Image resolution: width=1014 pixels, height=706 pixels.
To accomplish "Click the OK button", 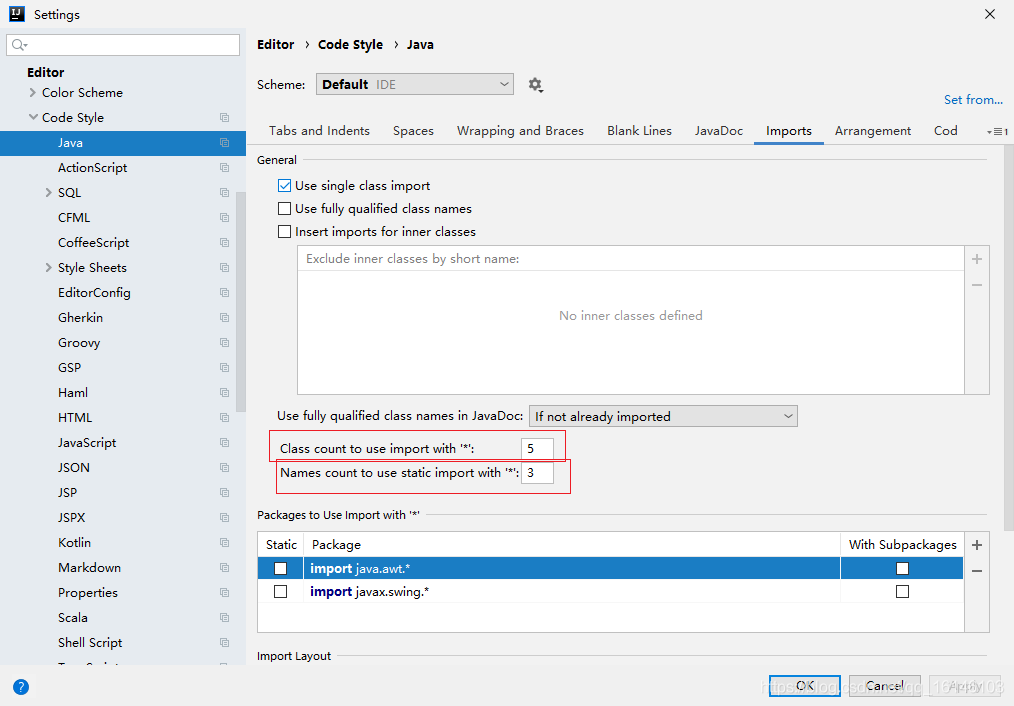I will click(804, 686).
